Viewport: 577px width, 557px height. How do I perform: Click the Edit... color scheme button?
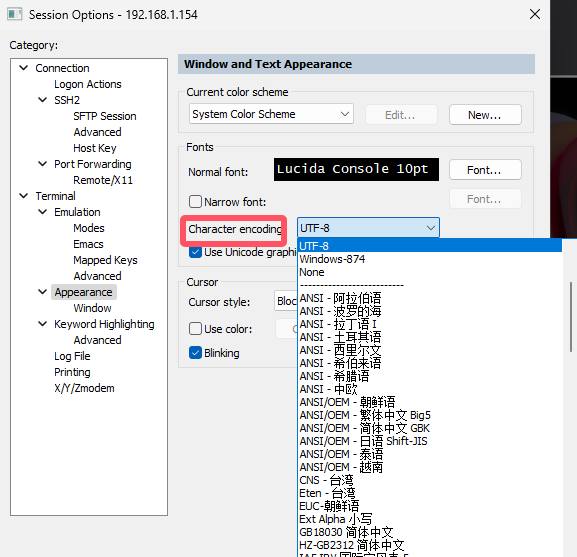pos(401,115)
